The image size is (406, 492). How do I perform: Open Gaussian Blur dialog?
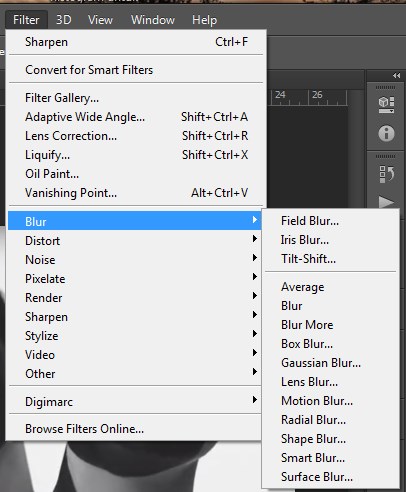tap(331, 363)
